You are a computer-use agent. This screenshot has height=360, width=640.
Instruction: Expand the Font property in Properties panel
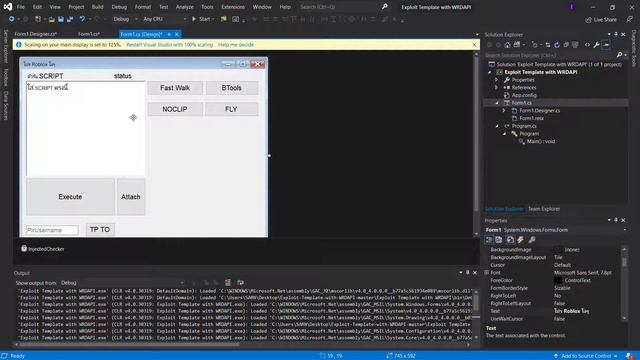click(487, 273)
